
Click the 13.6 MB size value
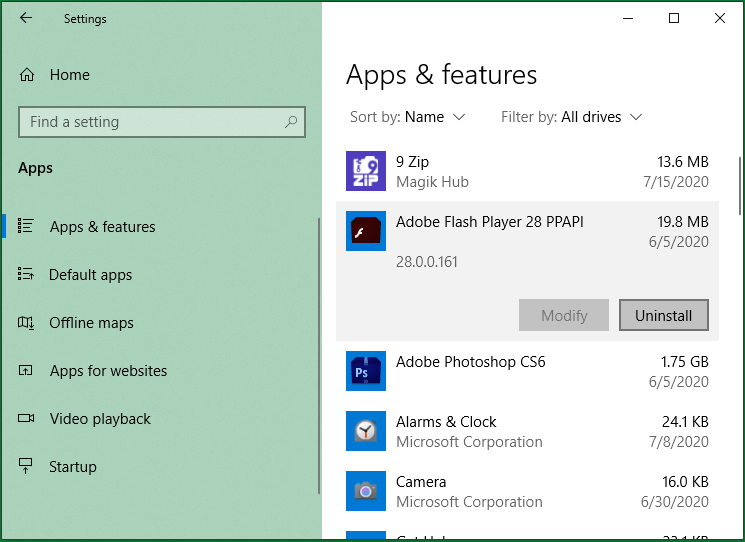click(x=683, y=162)
